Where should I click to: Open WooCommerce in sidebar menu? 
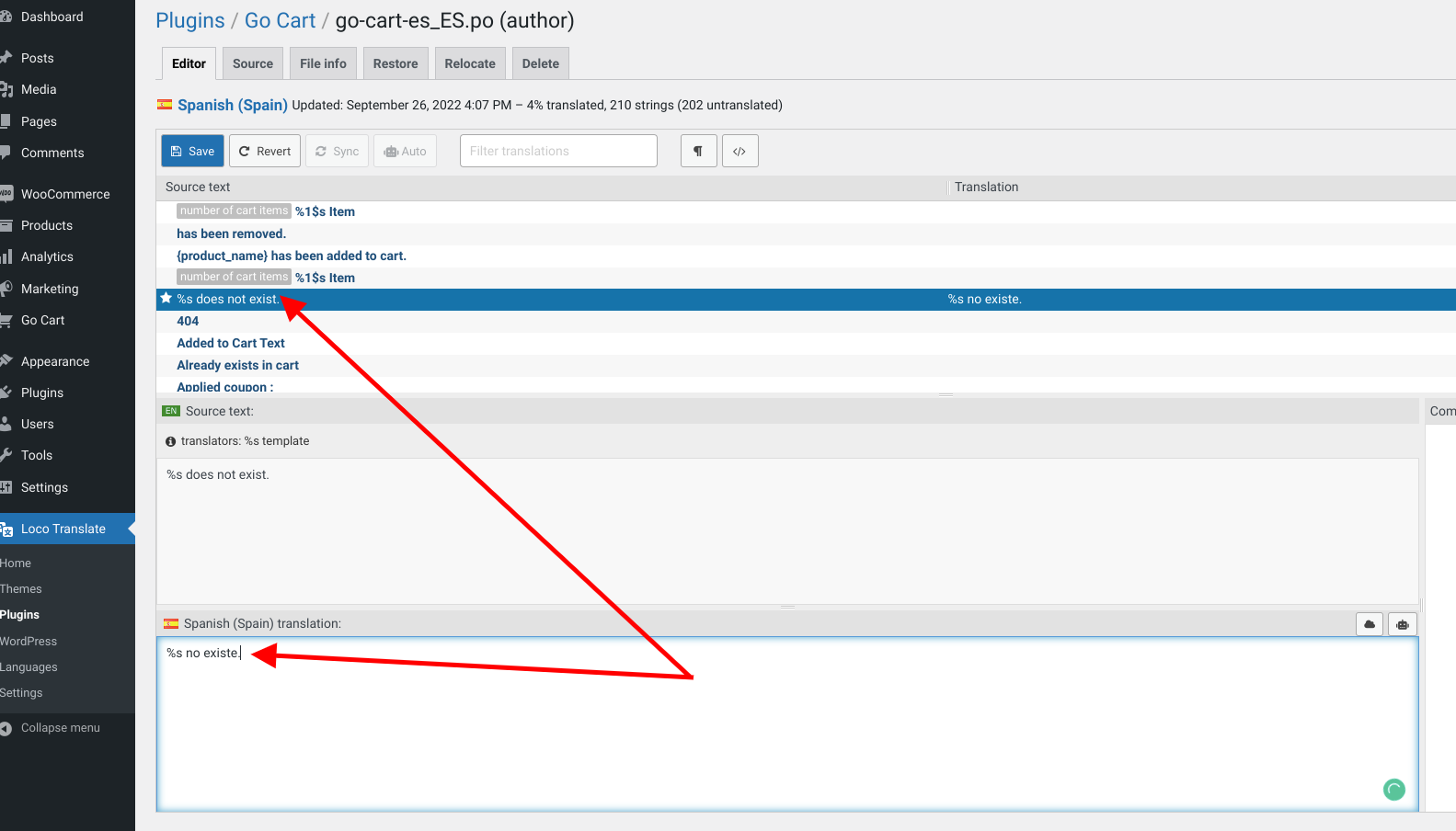tap(65, 194)
